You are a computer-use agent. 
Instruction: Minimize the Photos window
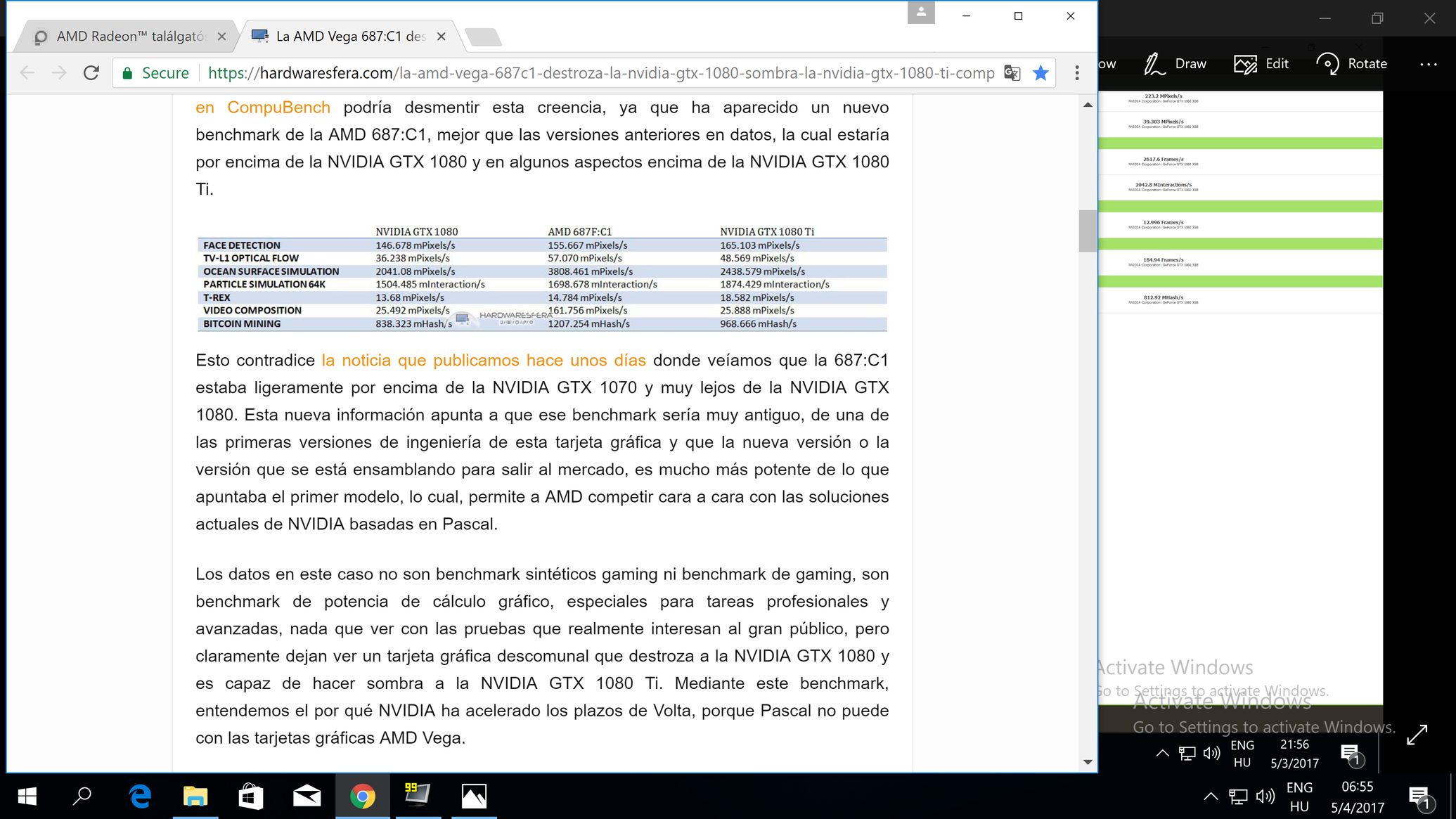[1325, 18]
